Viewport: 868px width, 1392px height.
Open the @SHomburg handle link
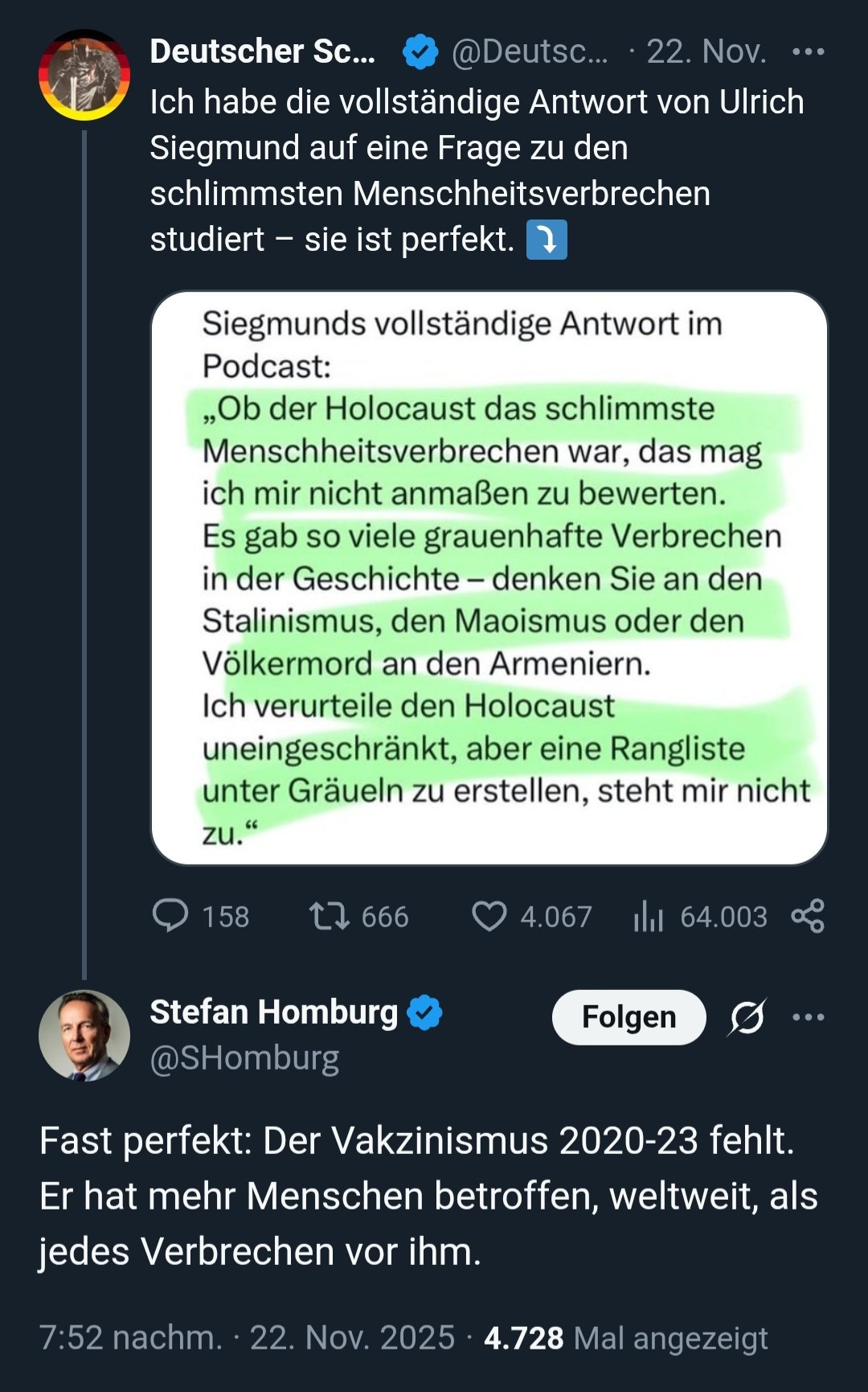pyautogui.click(x=244, y=1058)
